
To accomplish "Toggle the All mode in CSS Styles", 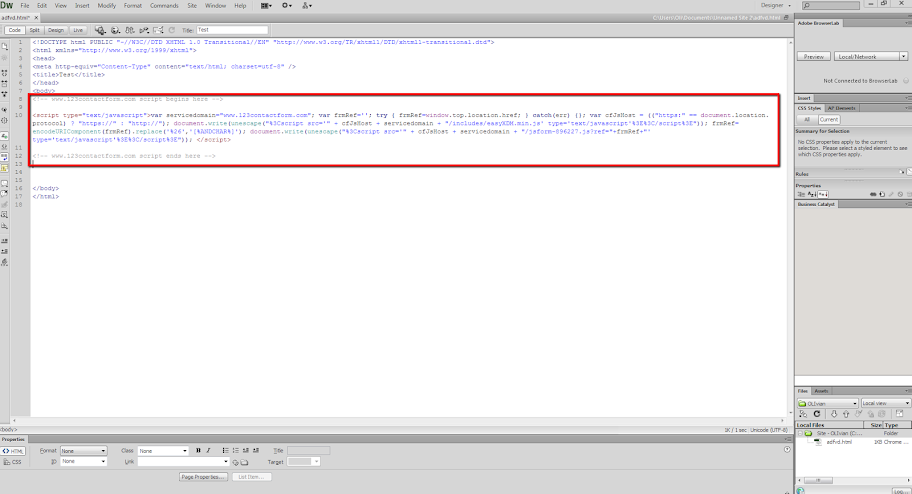I will pyautogui.click(x=807, y=119).
